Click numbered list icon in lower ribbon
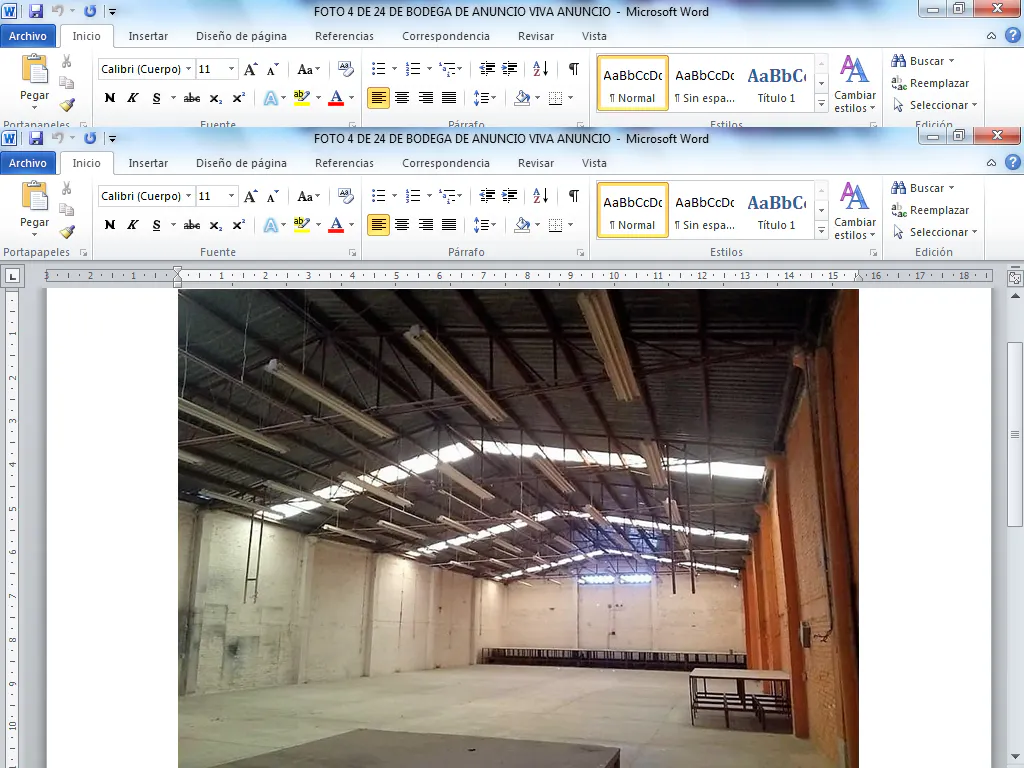 click(413, 196)
